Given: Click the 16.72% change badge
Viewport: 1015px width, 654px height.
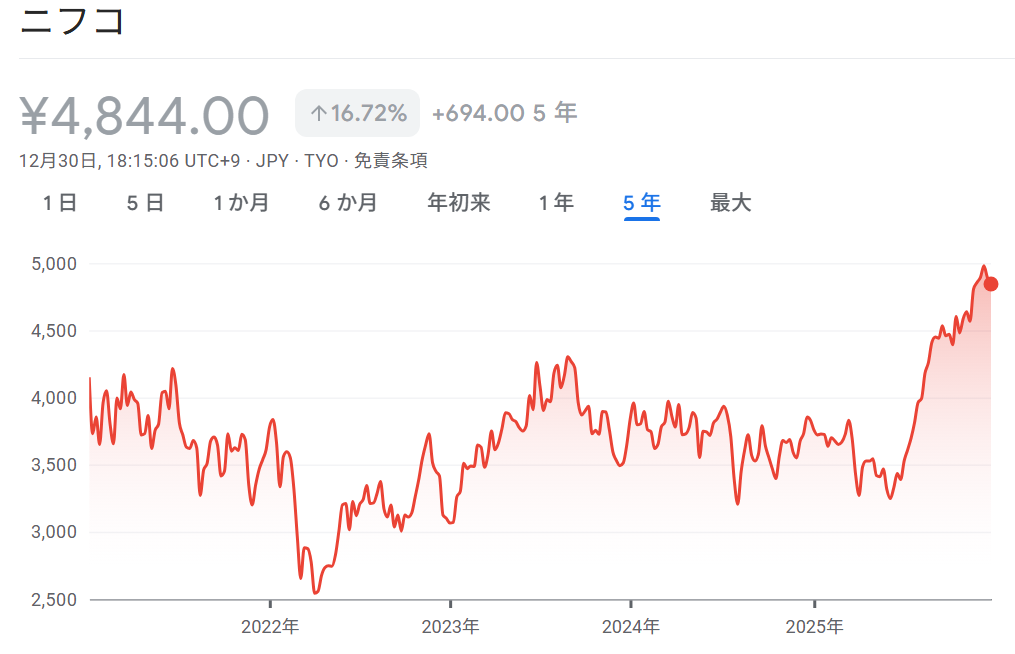Looking at the screenshot, I should point(357,113).
